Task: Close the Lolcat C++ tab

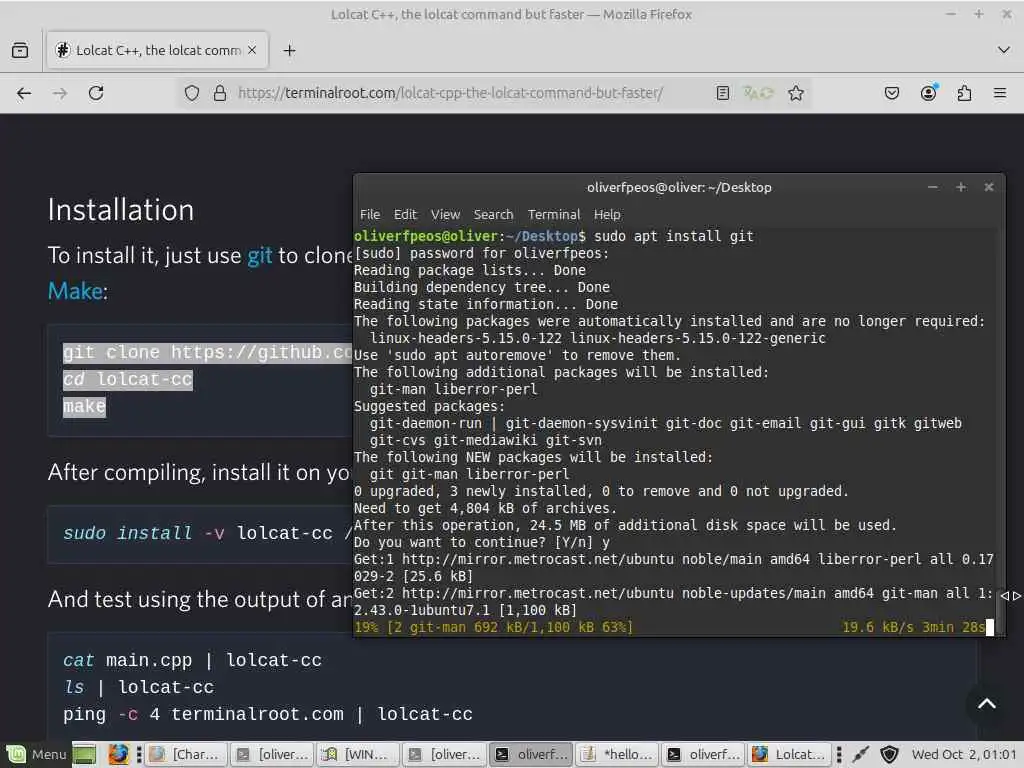Action: point(252,50)
